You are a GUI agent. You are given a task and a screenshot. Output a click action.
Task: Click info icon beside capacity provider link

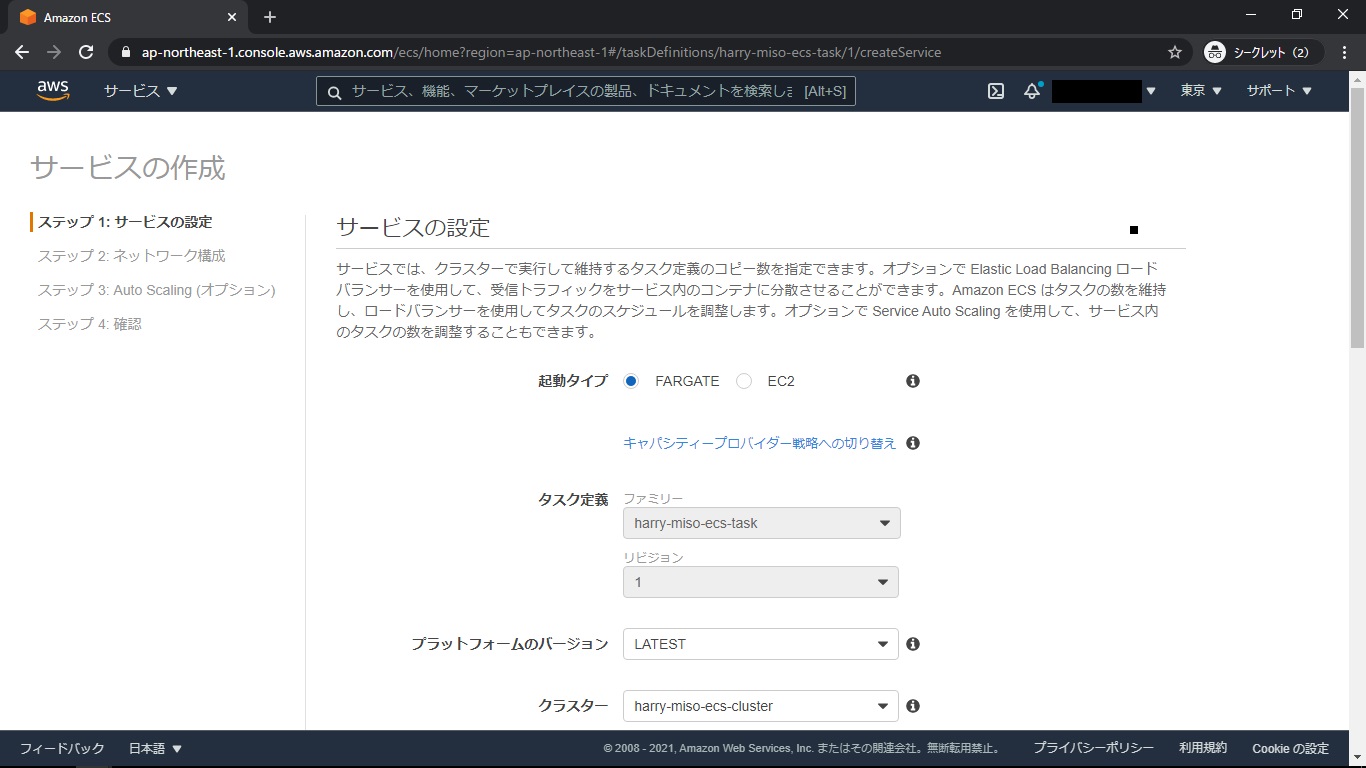point(912,443)
